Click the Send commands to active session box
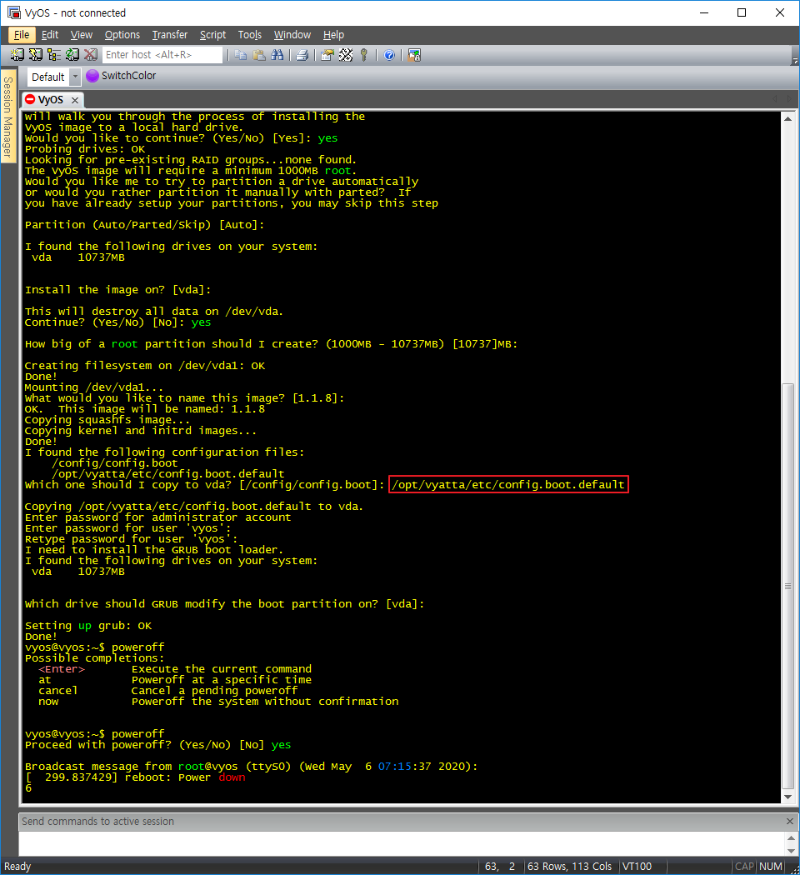 pyautogui.click(x=390, y=821)
